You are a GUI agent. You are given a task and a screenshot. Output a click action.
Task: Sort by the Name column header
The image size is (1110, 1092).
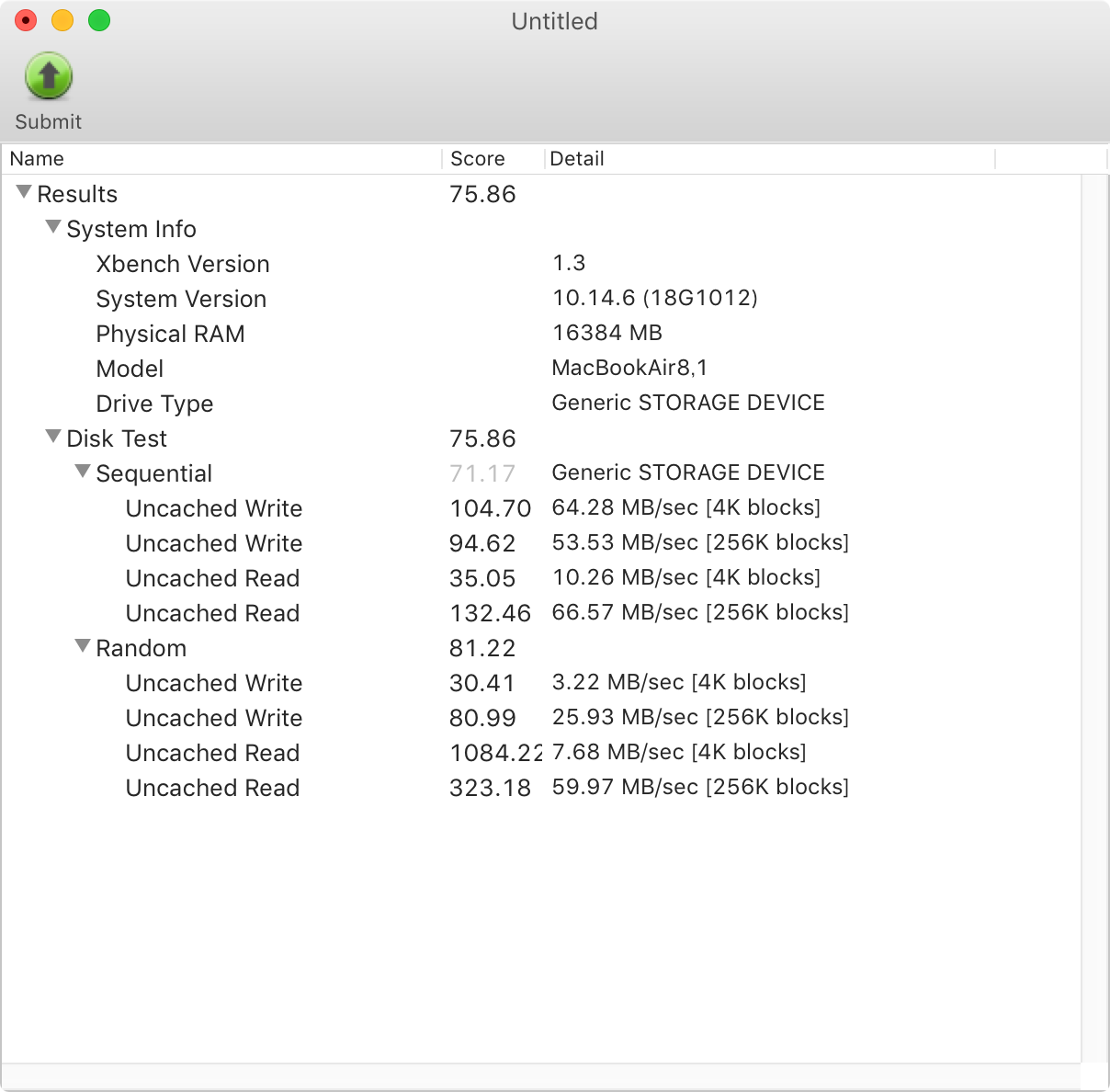pos(222,159)
